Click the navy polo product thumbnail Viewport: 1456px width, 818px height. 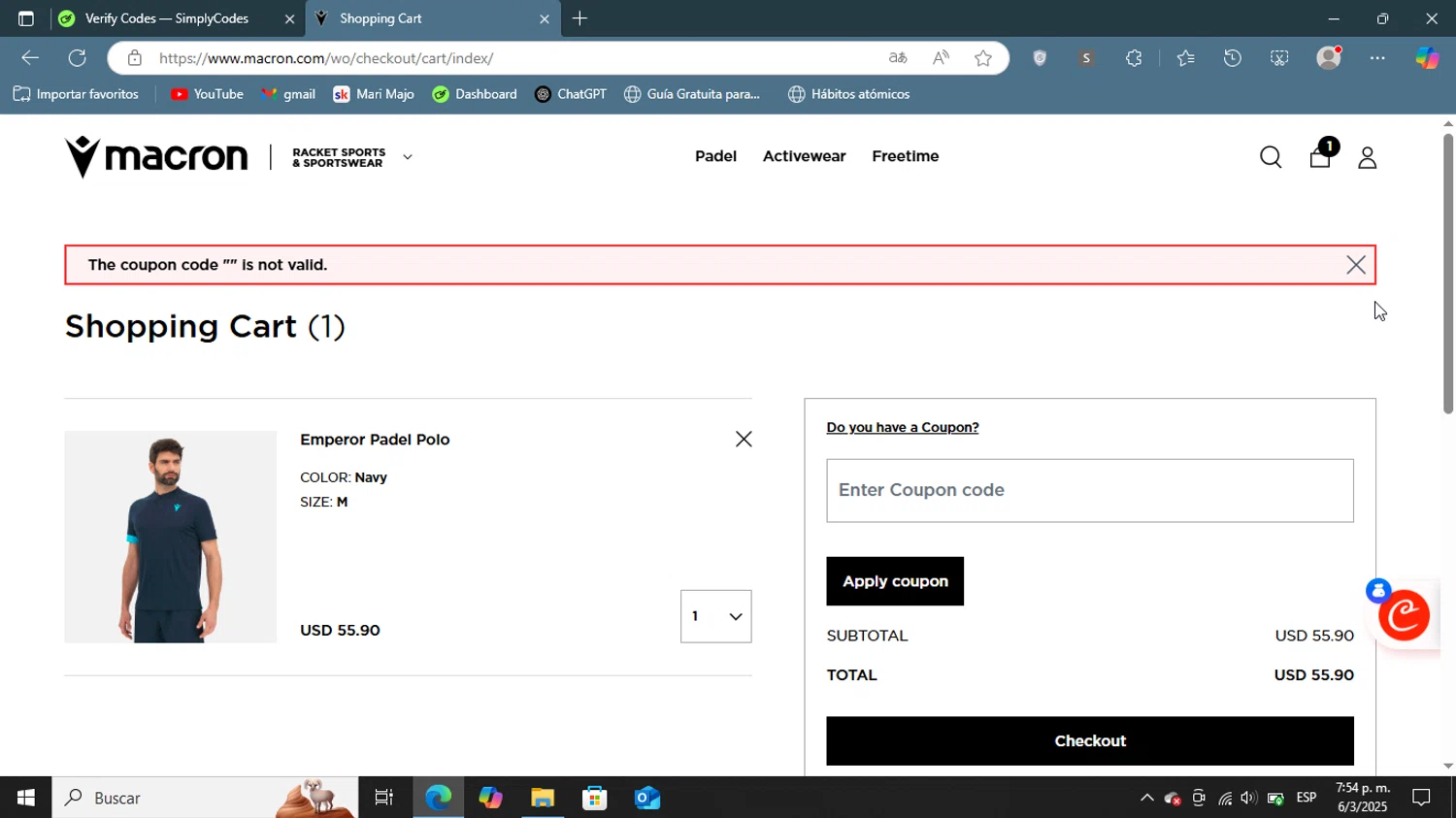[x=171, y=537]
